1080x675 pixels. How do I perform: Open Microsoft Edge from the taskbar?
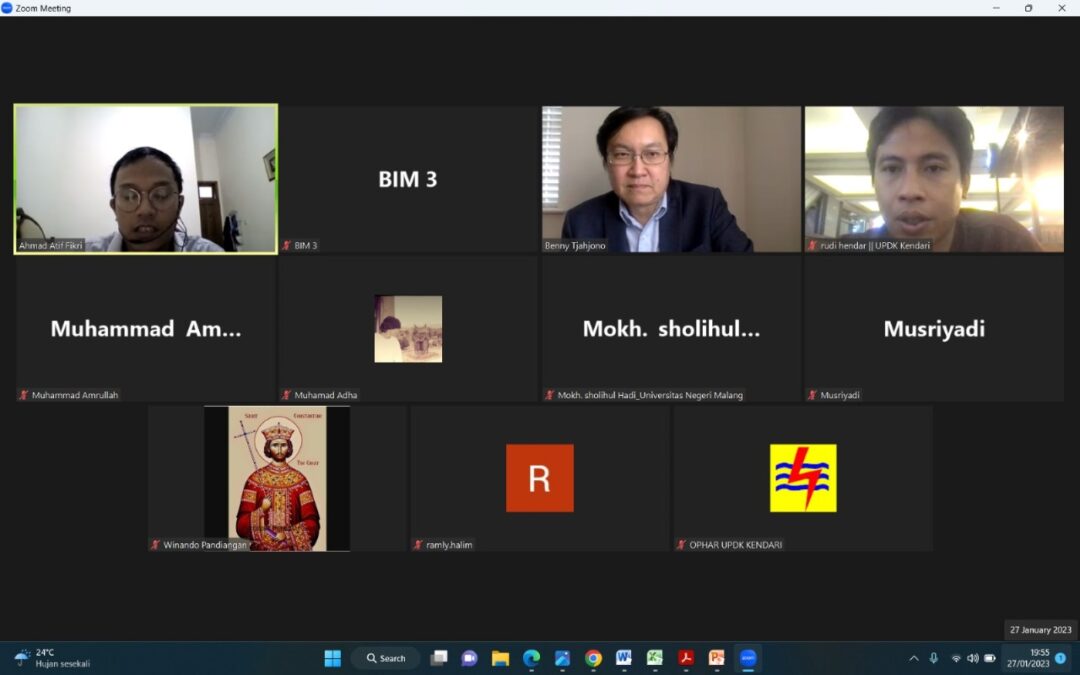[531, 658]
